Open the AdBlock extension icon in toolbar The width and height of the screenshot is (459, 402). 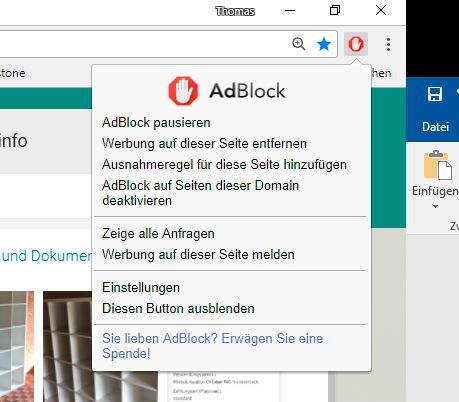(356, 44)
